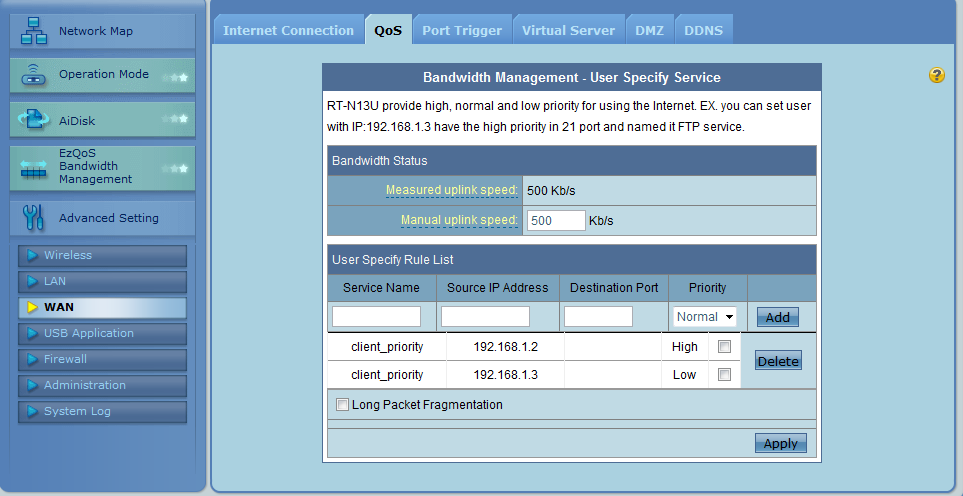Click the High priority value
This screenshot has height=496, width=963.
coord(685,347)
